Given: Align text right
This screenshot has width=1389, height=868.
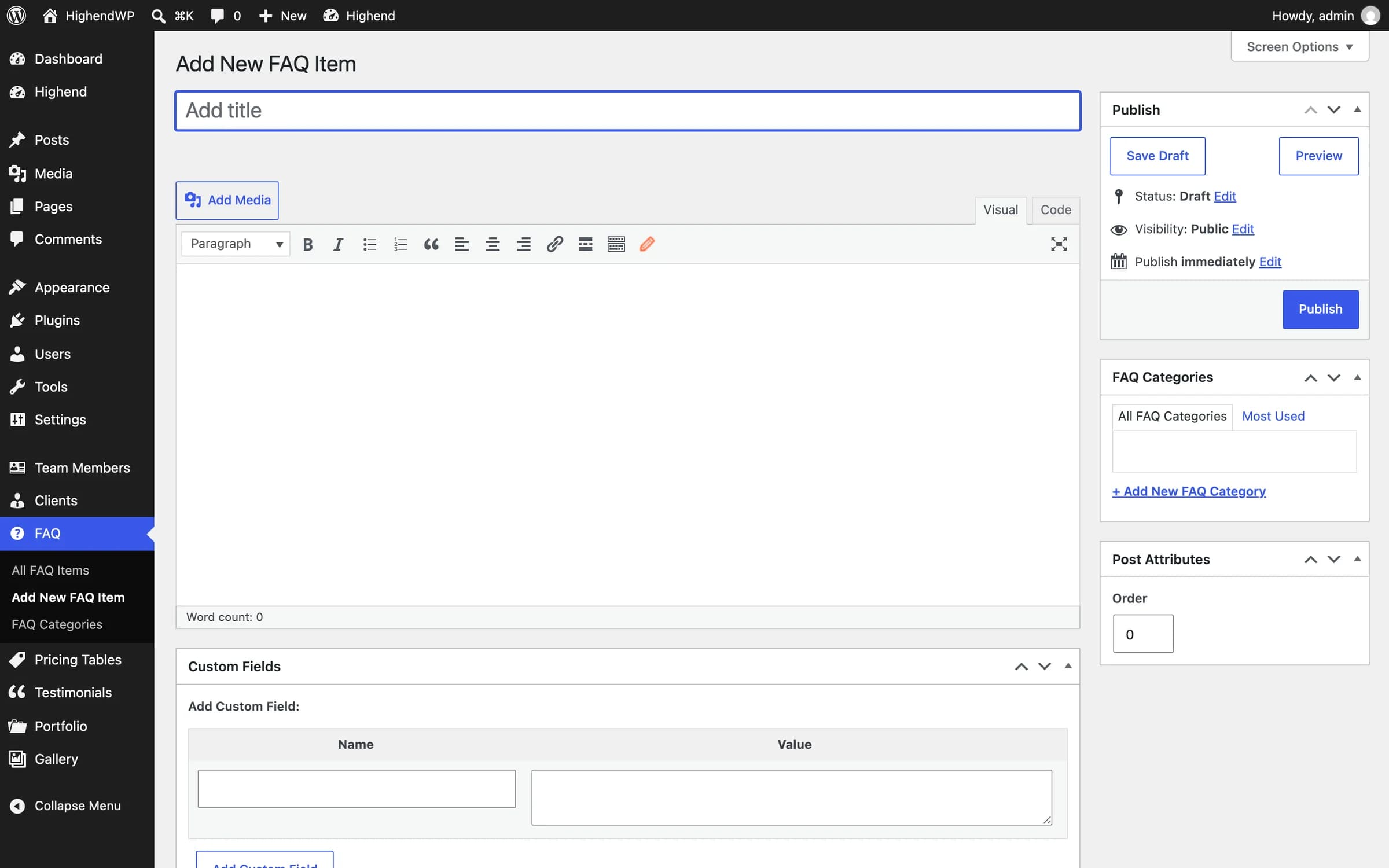Looking at the screenshot, I should [524, 244].
